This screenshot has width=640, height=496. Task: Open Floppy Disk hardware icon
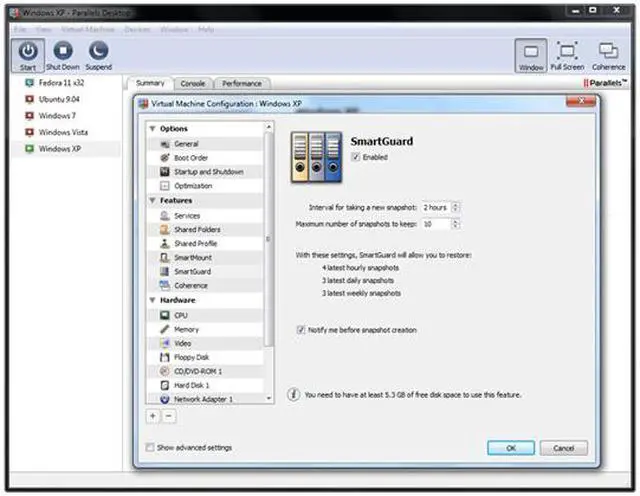(165, 357)
